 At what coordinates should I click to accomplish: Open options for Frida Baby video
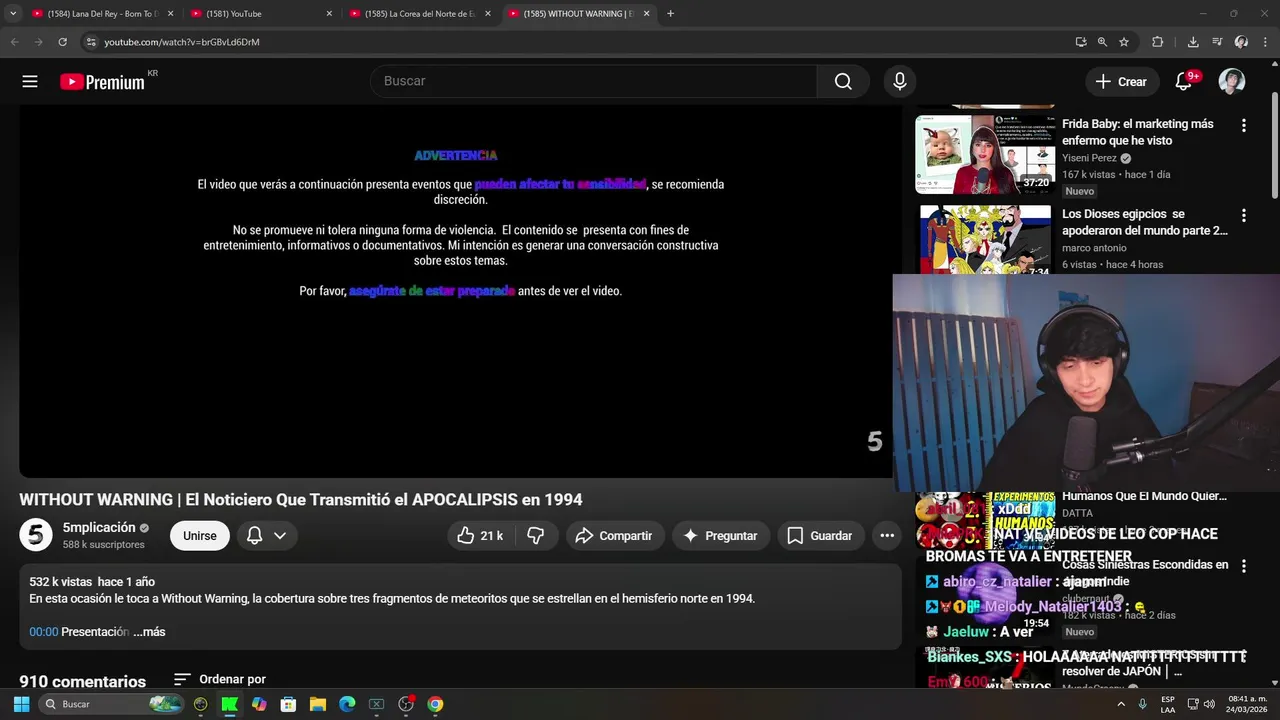(x=1244, y=126)
